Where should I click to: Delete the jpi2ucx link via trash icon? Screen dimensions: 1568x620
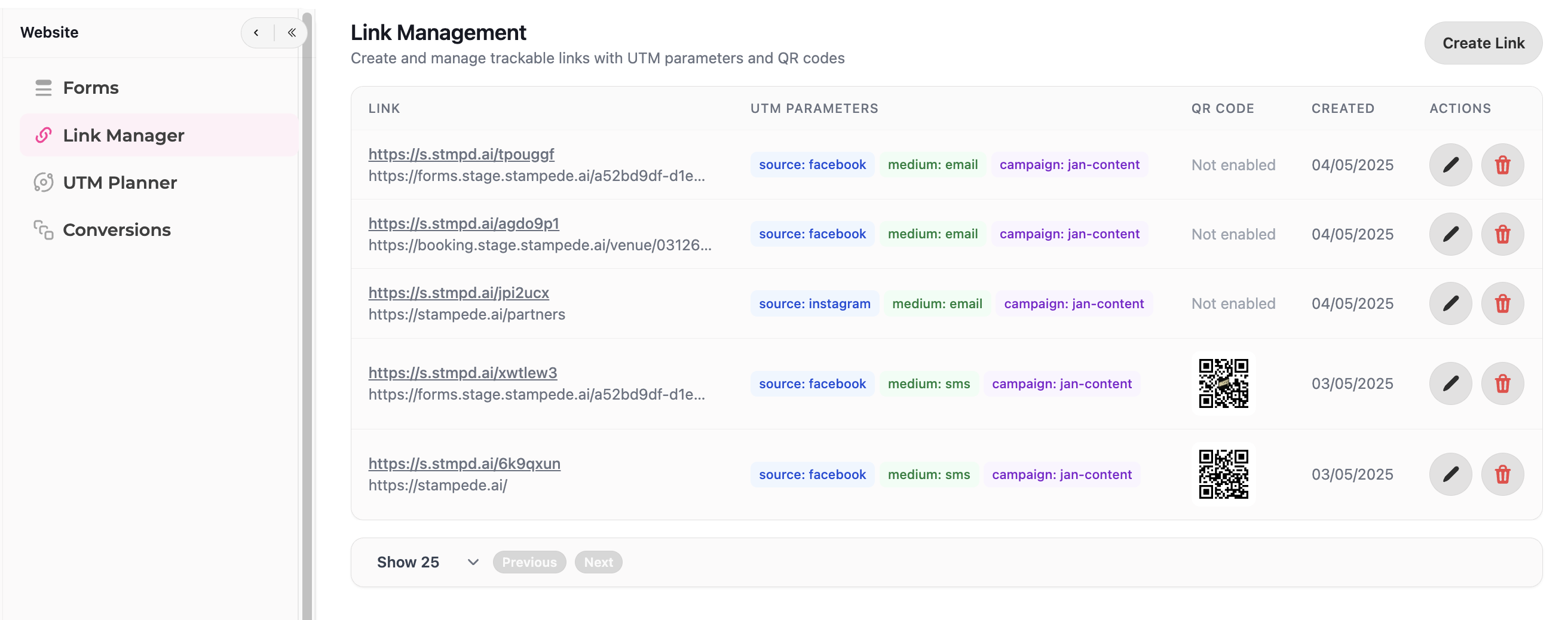tap(1502, 303)
